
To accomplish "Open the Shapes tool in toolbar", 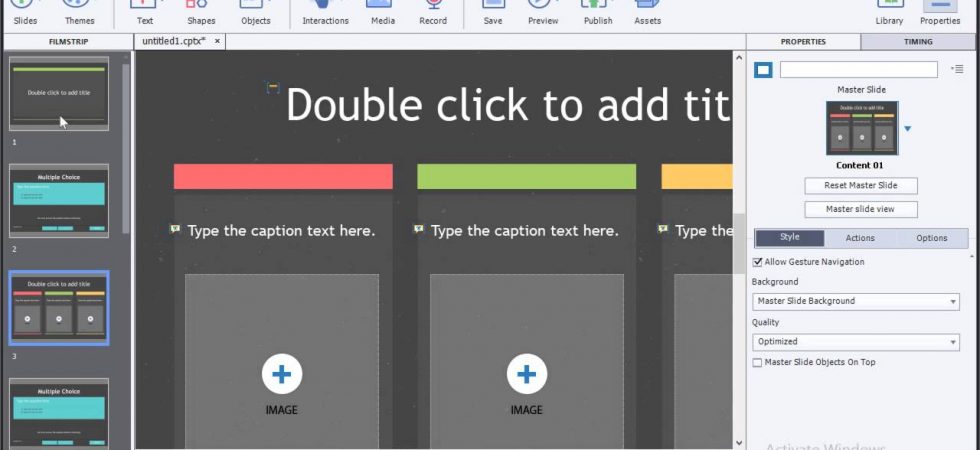I will pos(201,12).
